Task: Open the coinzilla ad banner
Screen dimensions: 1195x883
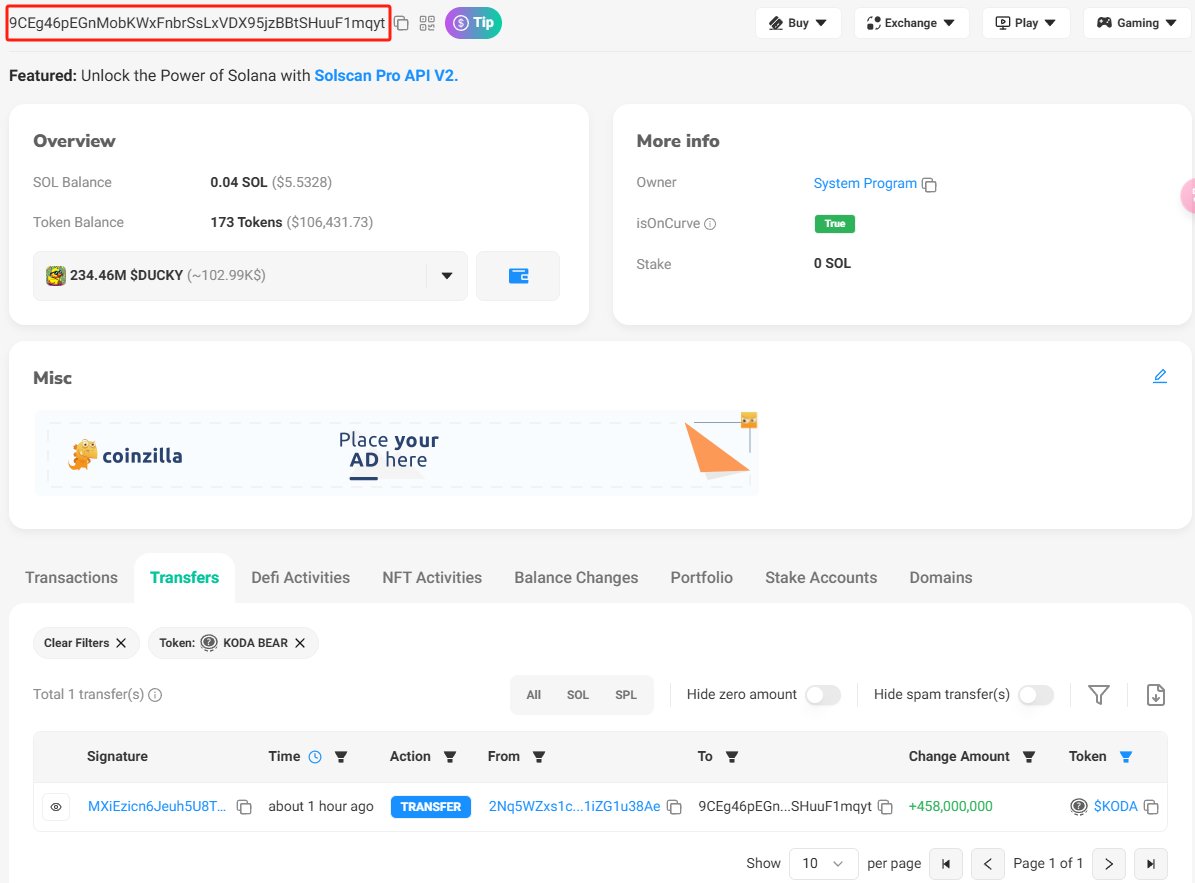Action: point(396,453)
